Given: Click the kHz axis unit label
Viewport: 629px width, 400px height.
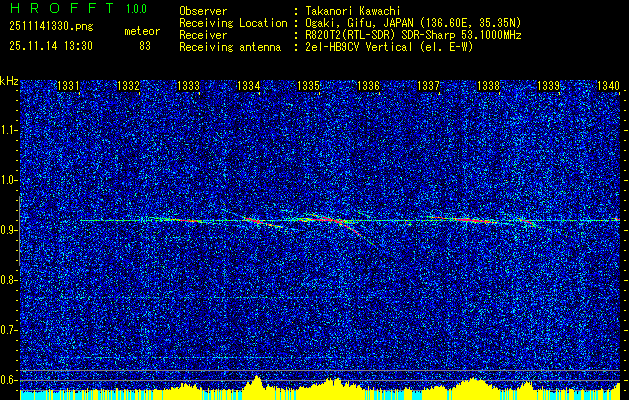Looking at the screenshot, I should point(9,81).
